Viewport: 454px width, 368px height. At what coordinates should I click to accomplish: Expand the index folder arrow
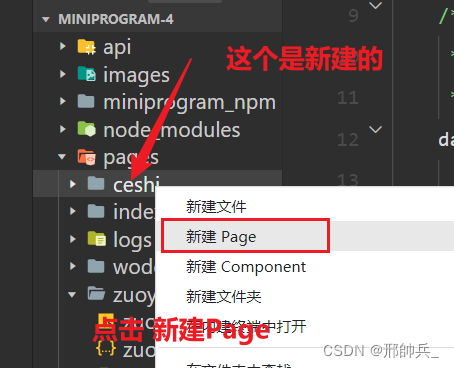(73, 211)
